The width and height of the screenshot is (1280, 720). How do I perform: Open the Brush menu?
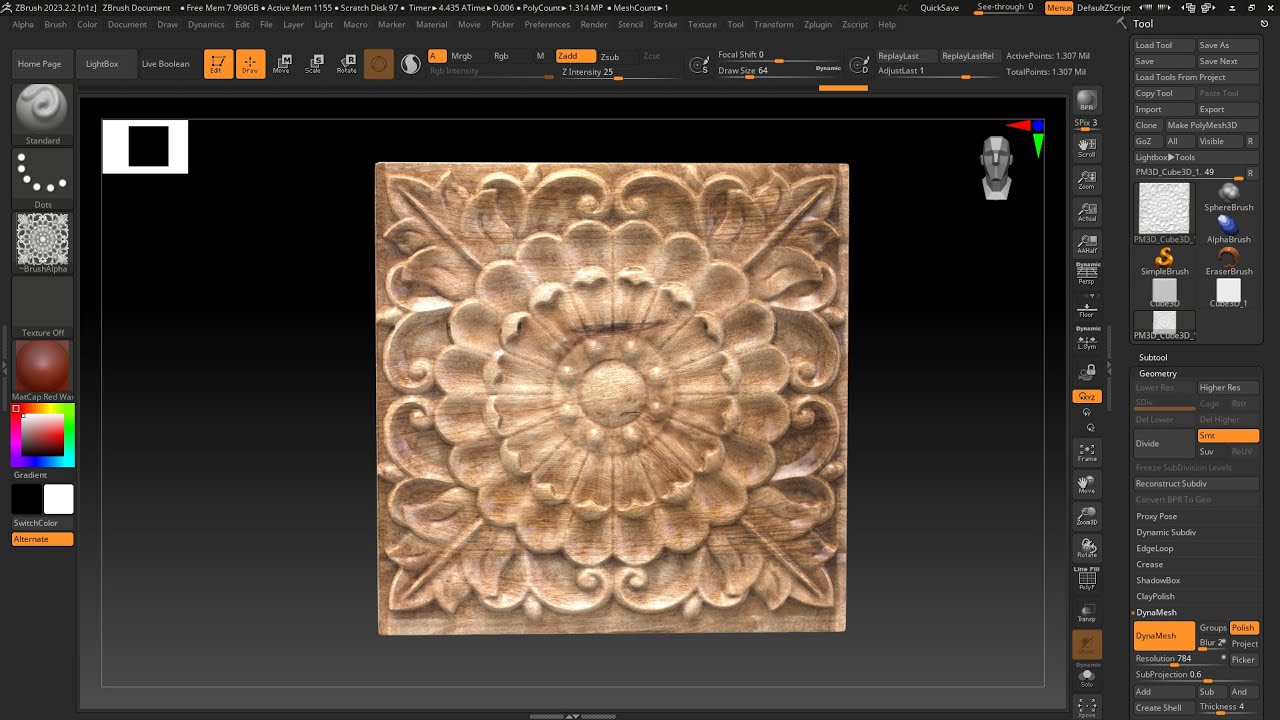[x=55, y=24]
